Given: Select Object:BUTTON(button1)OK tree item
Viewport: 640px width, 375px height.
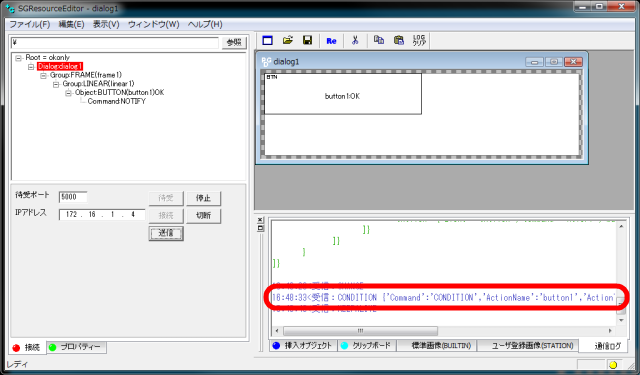Looking at the screenshot, I should tap(119, 93).
